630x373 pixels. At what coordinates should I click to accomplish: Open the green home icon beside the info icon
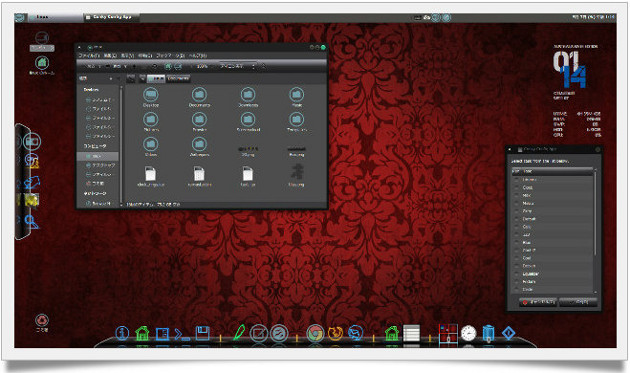142,334
